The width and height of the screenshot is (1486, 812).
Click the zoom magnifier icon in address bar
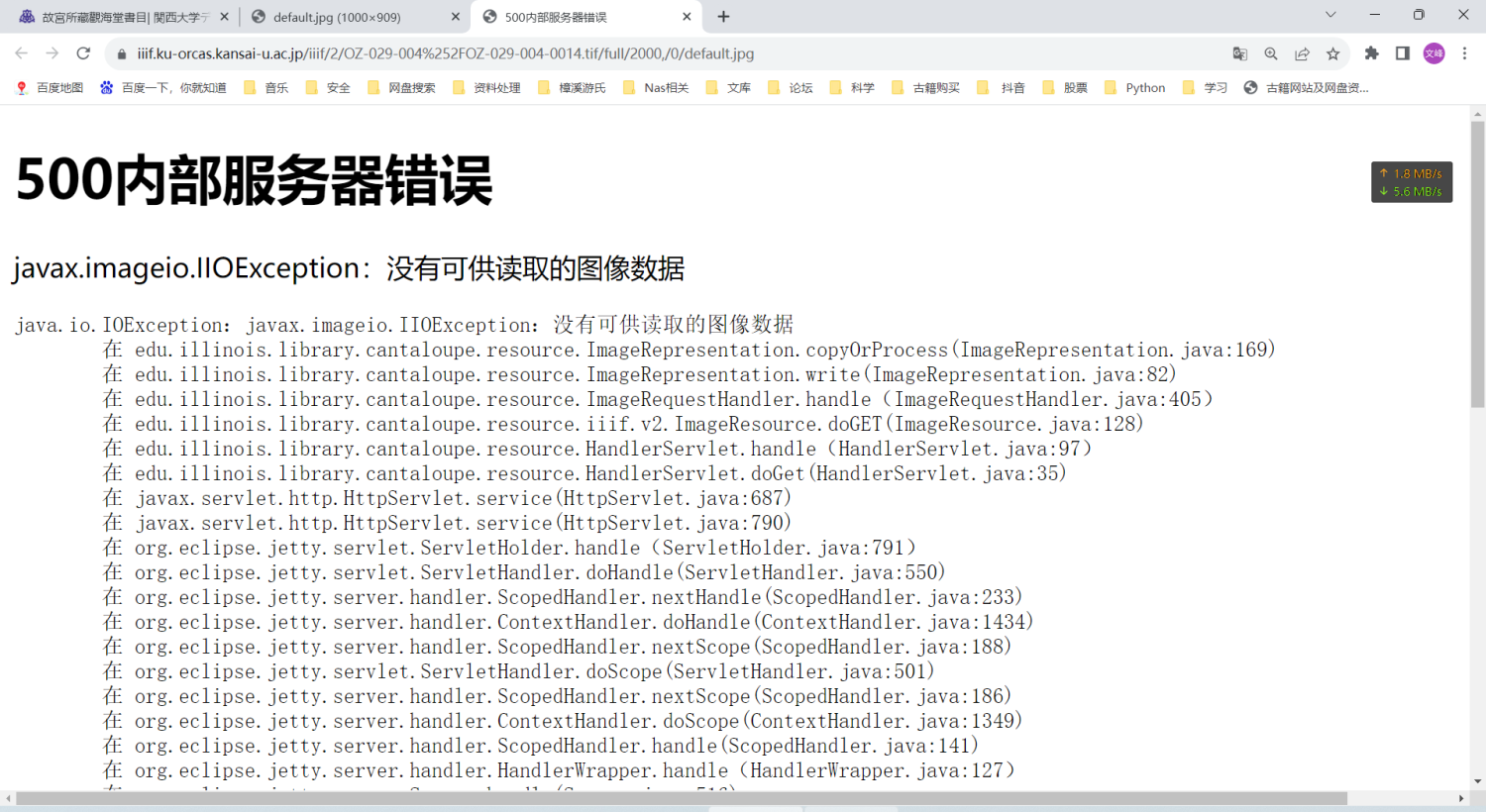(1271, 53)
